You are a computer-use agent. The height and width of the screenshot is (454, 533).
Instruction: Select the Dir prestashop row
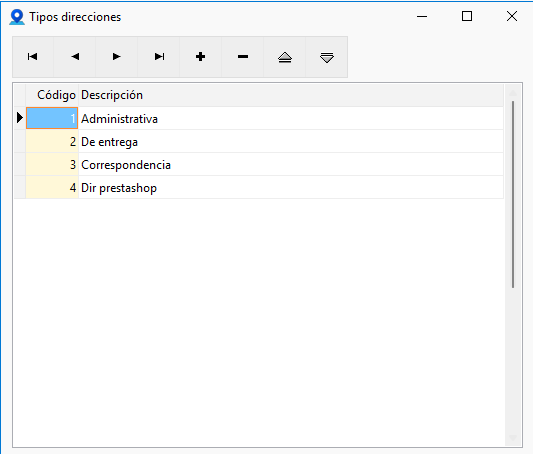click(259, 188)
